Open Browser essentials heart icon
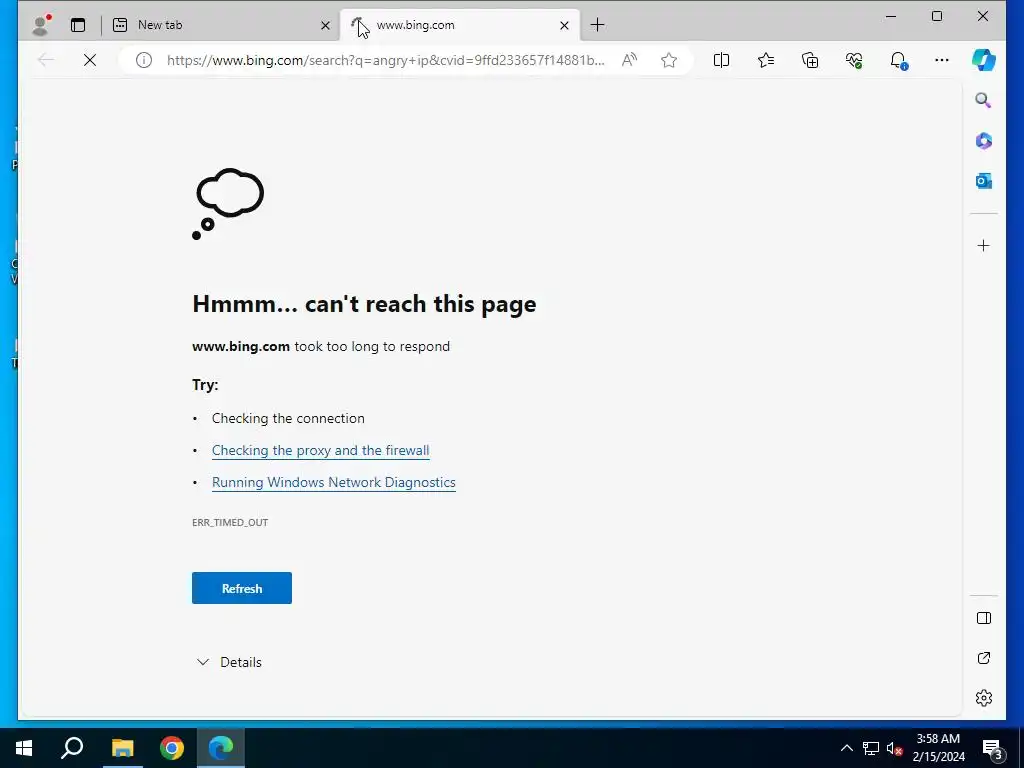 854,60
